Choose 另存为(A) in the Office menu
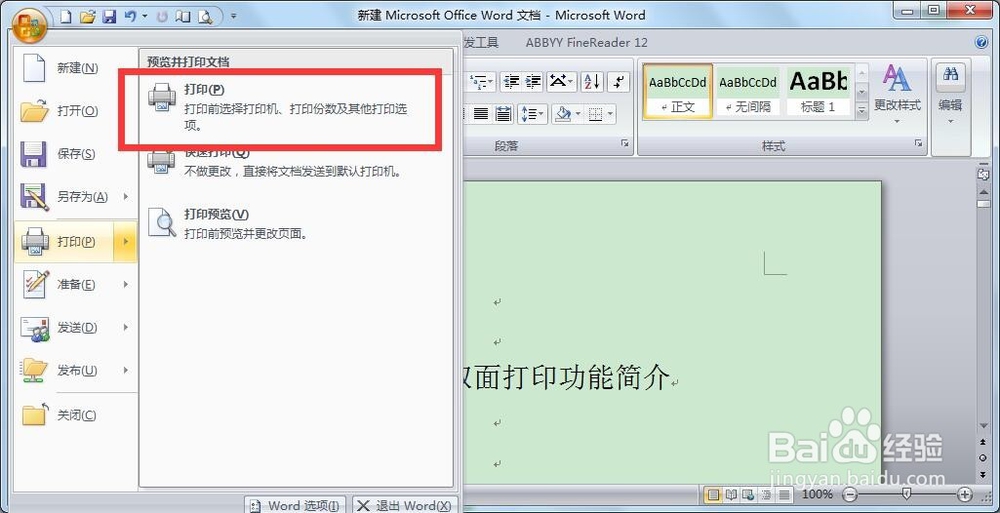The image size is (1000, 513). click(64, 197)
